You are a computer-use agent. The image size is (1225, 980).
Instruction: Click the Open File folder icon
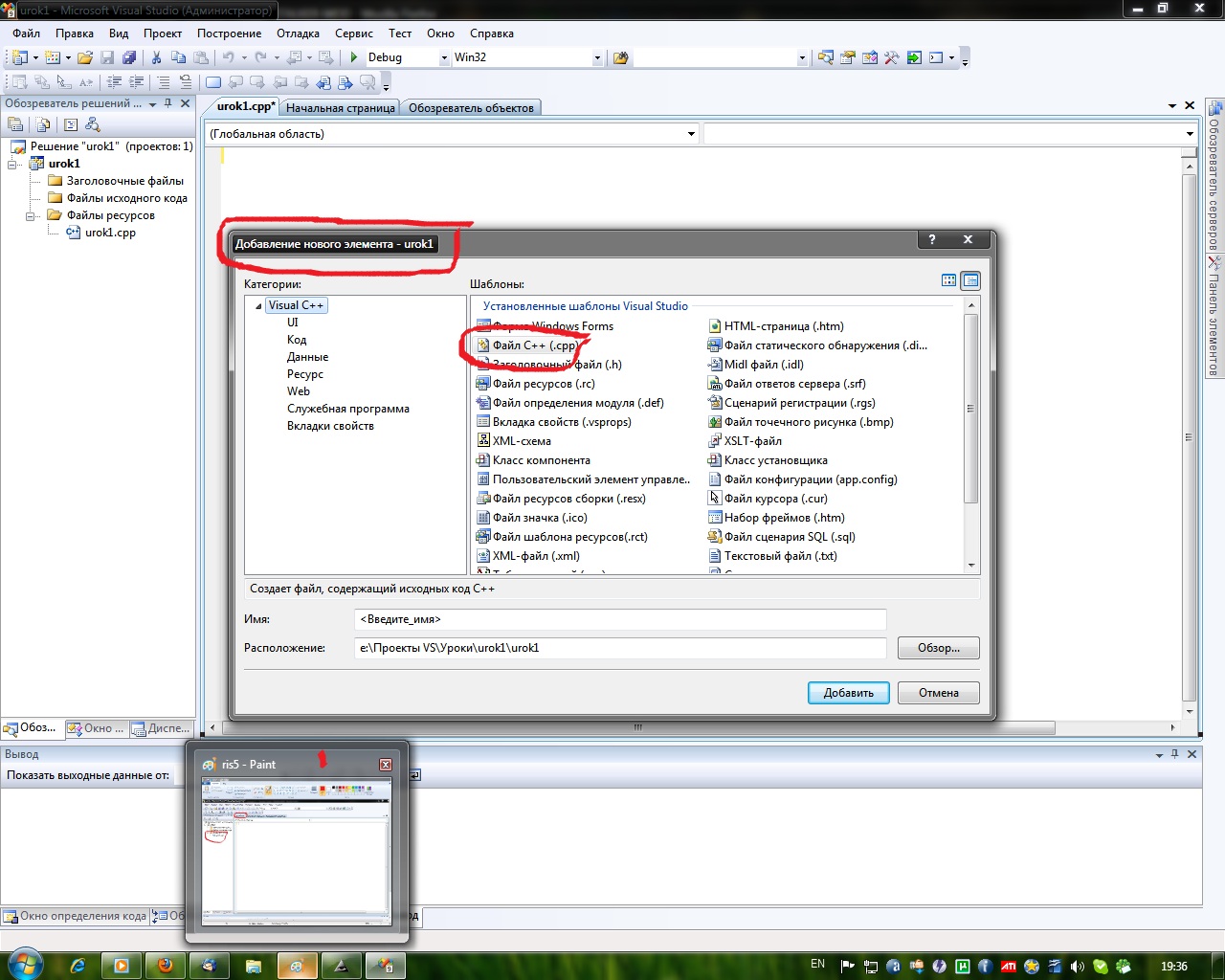point(85,57)
